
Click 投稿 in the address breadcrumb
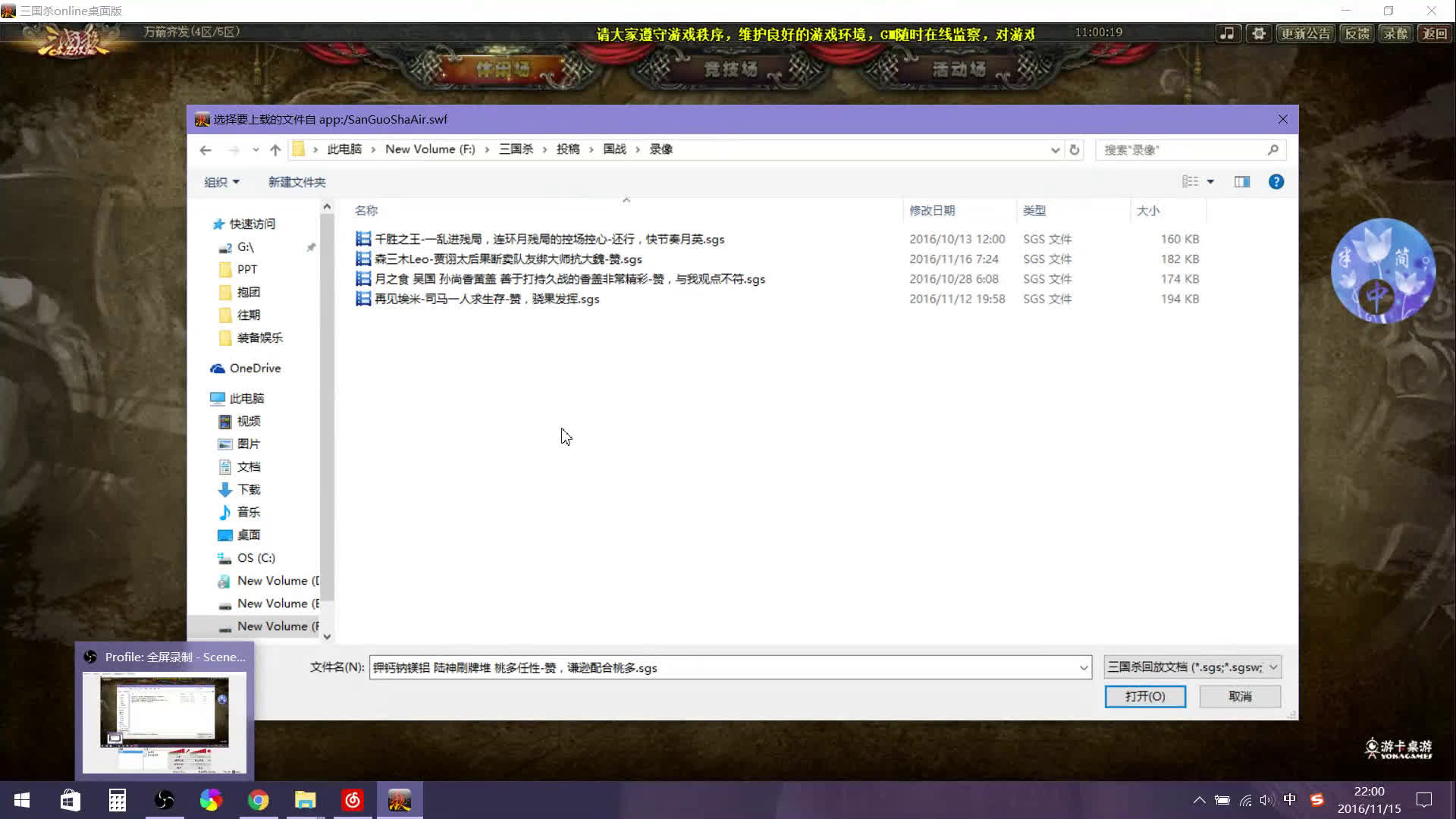point(568,149)
